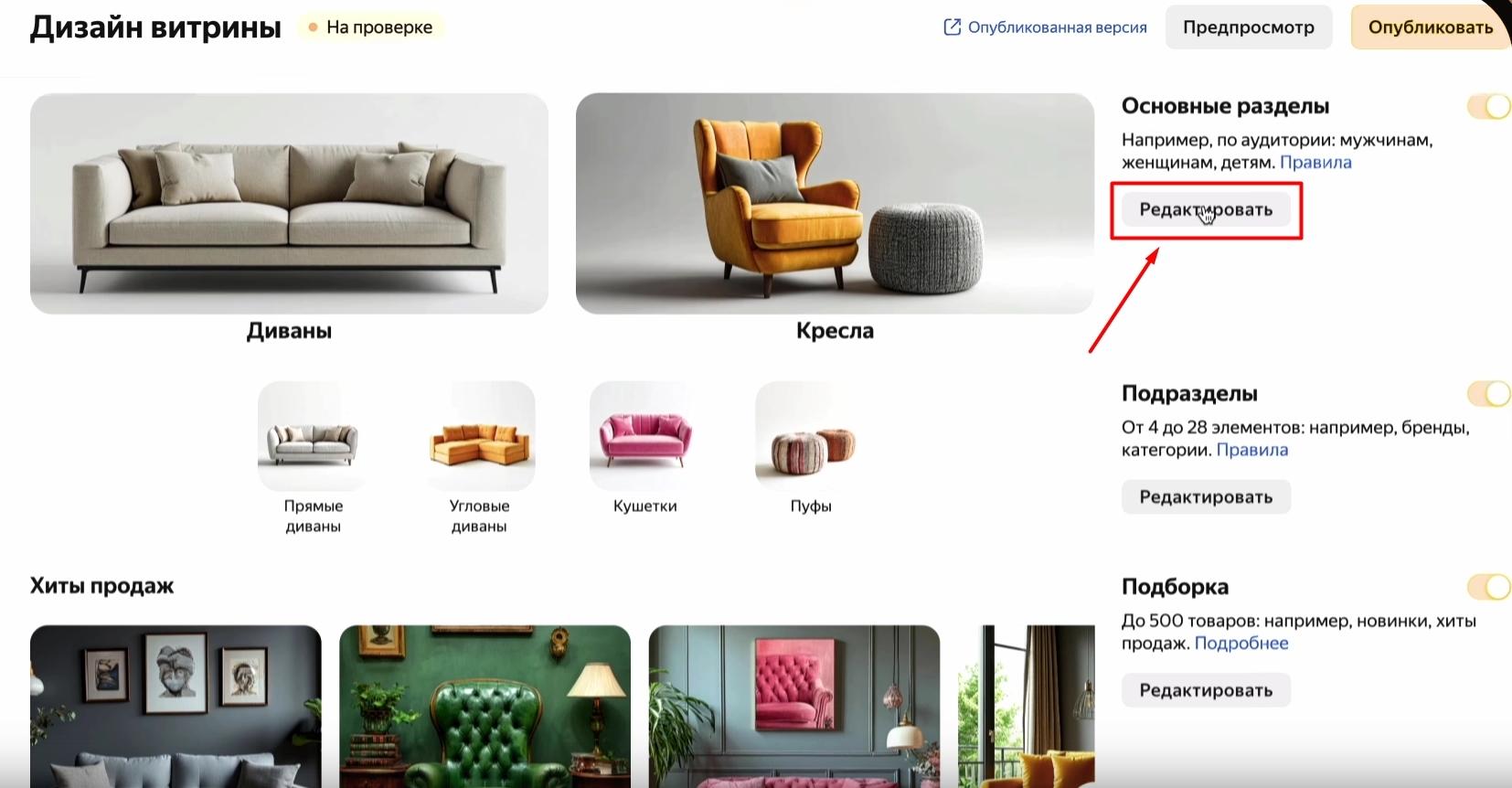
Task: Edit Основные разделы via the Редактировать button
Action: pos(1206,210)
